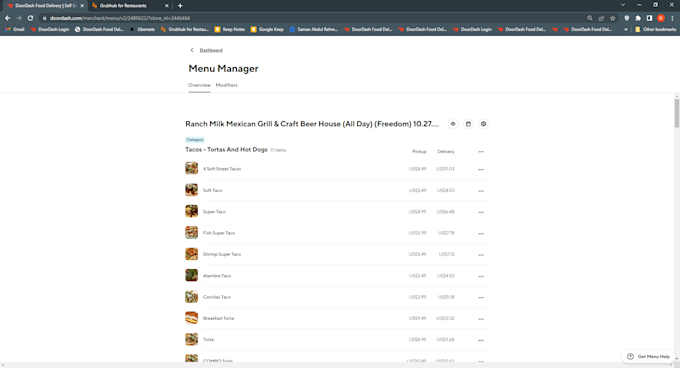This screenshot has width=680, height=368.
Task: Open the 4 Soft Street Tacos thumbnail
Action: (192, 168)
